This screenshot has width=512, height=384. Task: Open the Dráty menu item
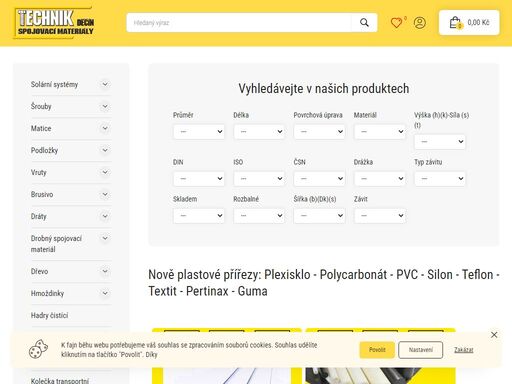[39, 216]
